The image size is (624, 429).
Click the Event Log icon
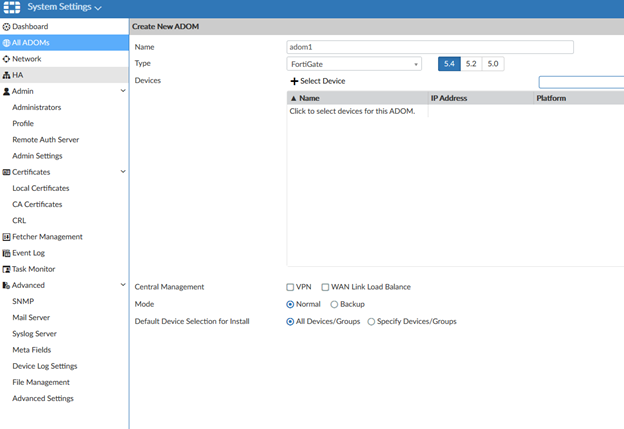pyautogui.click(x=6, y=253)
